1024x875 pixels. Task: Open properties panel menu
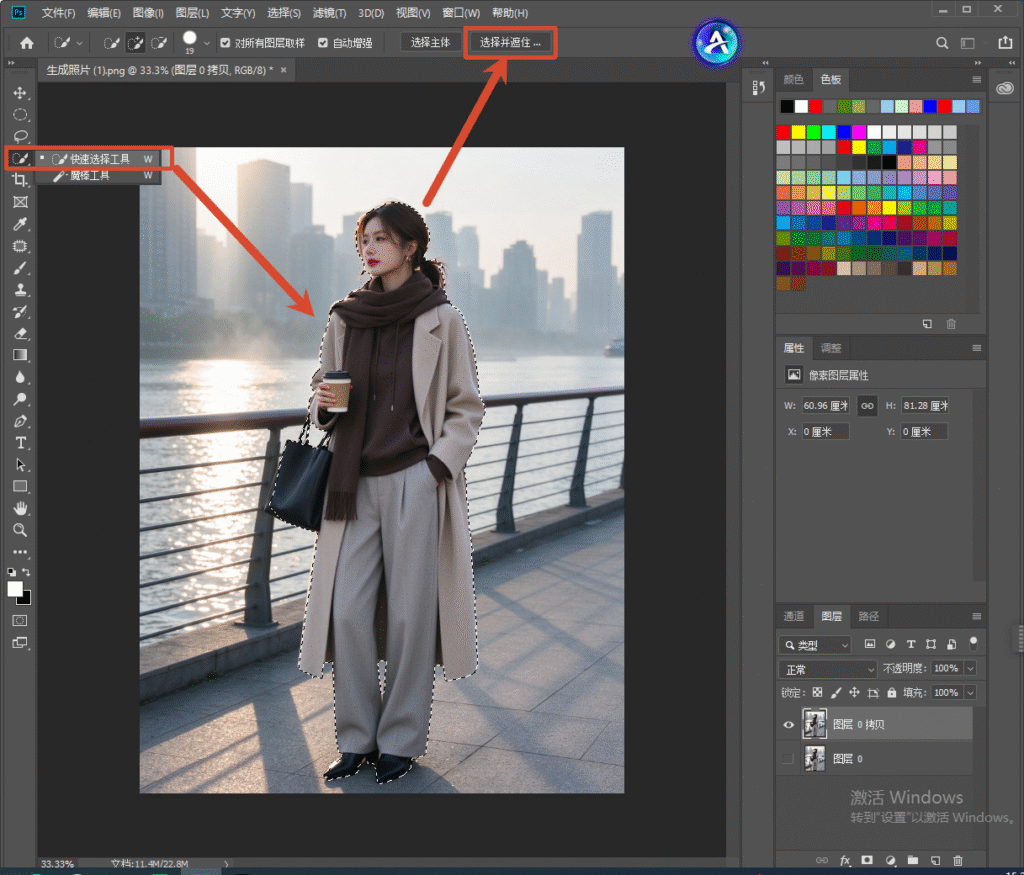coord(976,348)
